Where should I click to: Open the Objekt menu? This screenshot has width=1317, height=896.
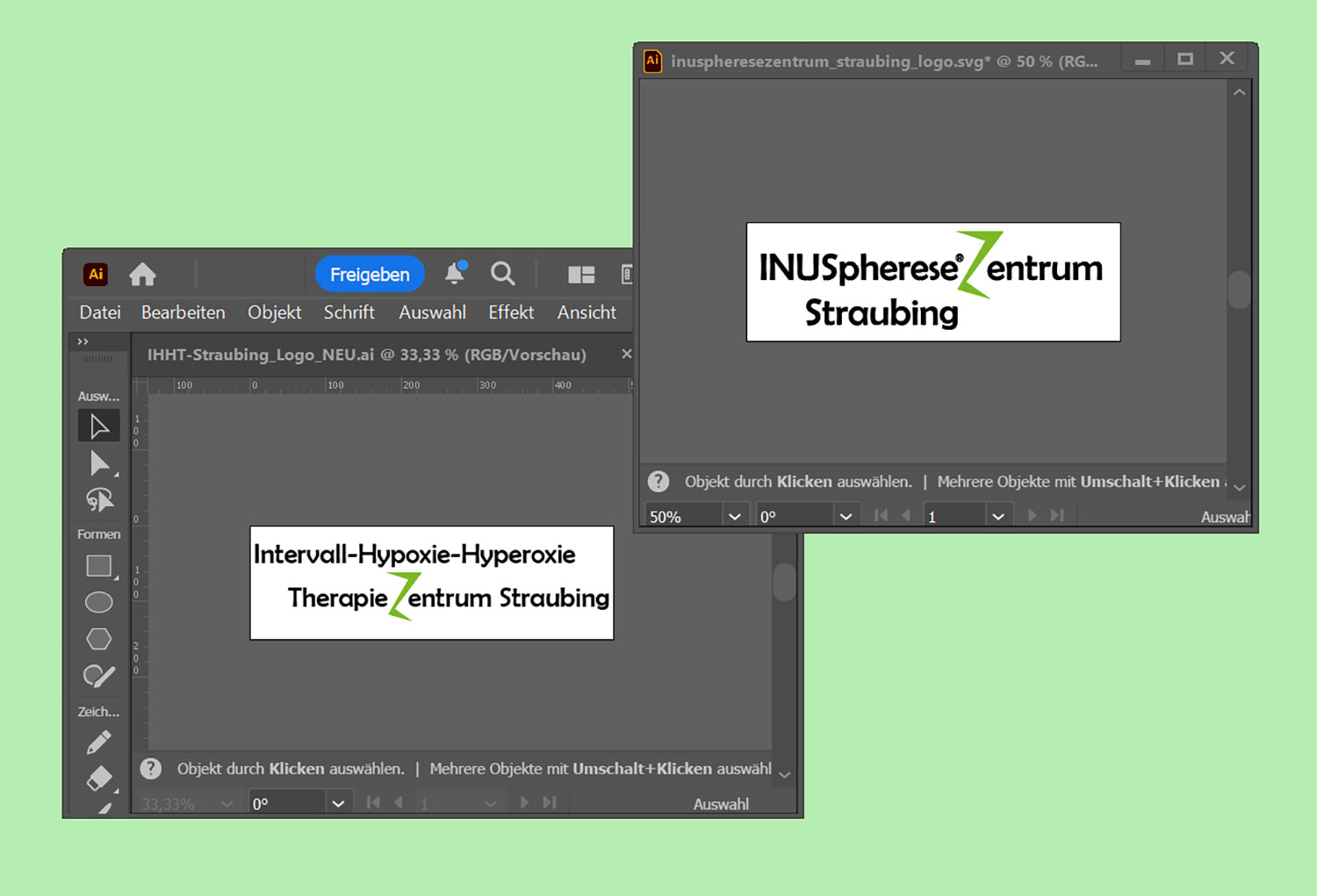(x=274, y=312)
